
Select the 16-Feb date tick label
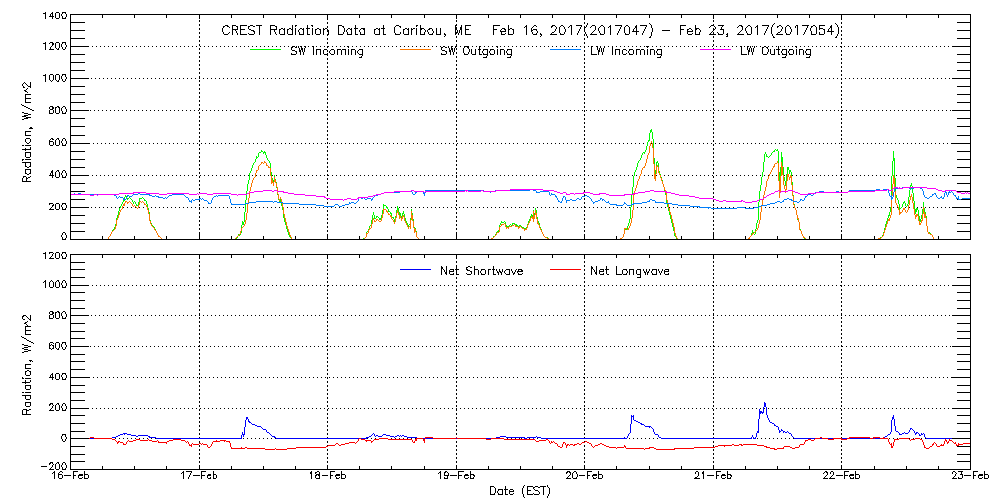pyautogui.click(x=72, y=477)
